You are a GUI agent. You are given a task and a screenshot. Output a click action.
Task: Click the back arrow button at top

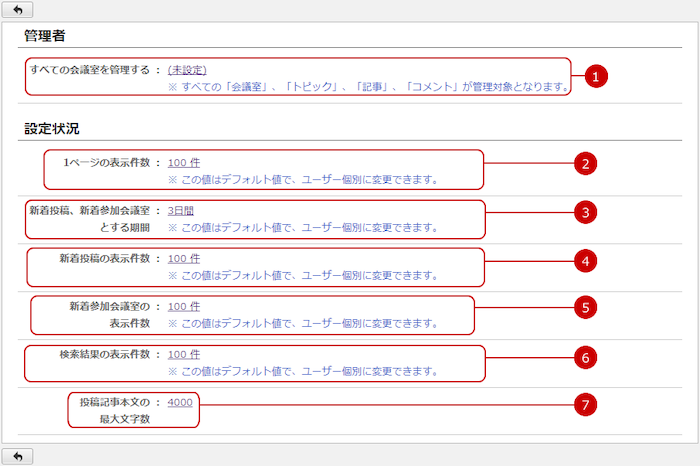pos(18,9)
